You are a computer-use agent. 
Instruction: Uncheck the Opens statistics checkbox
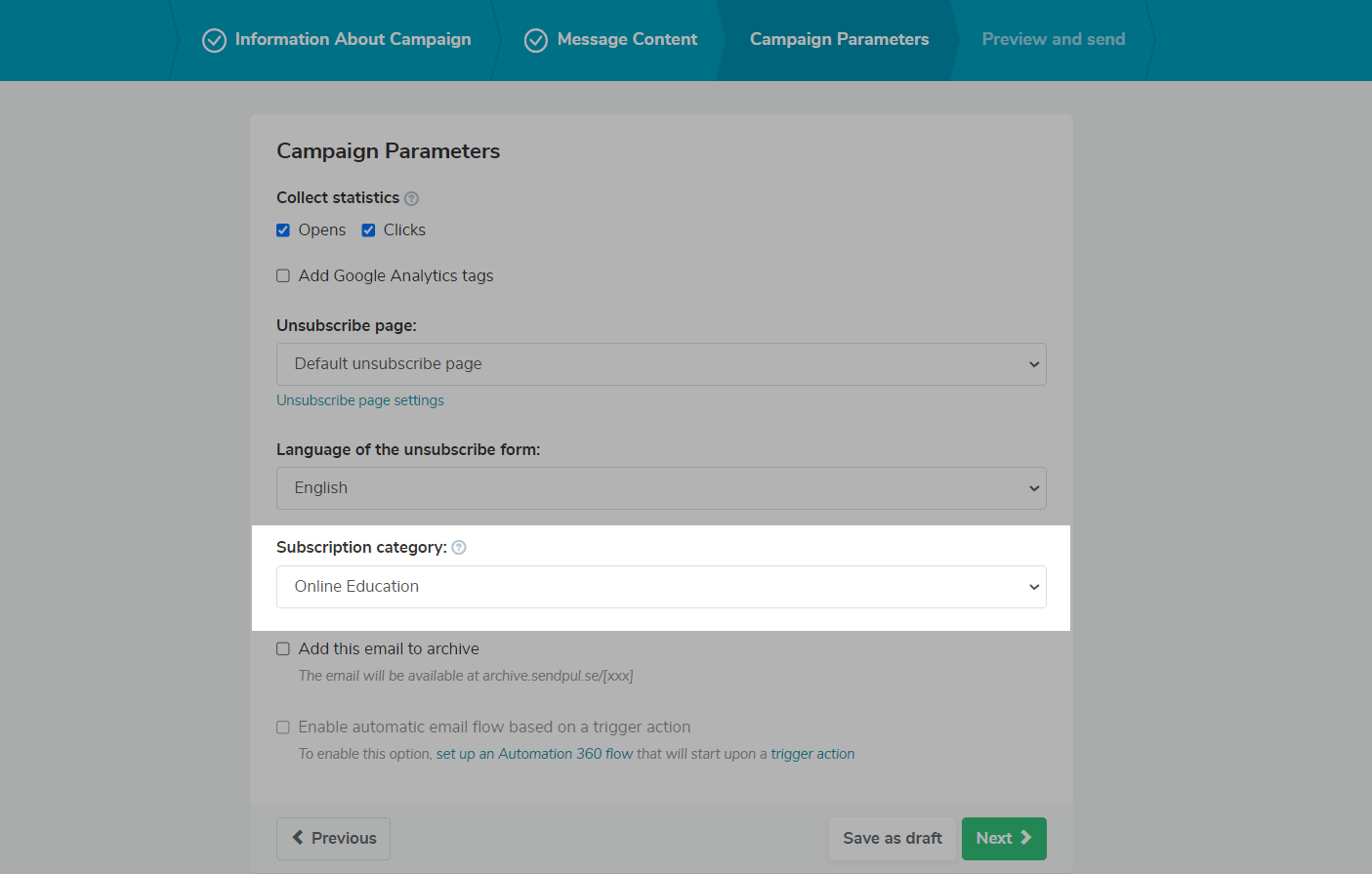pos(283,230)
